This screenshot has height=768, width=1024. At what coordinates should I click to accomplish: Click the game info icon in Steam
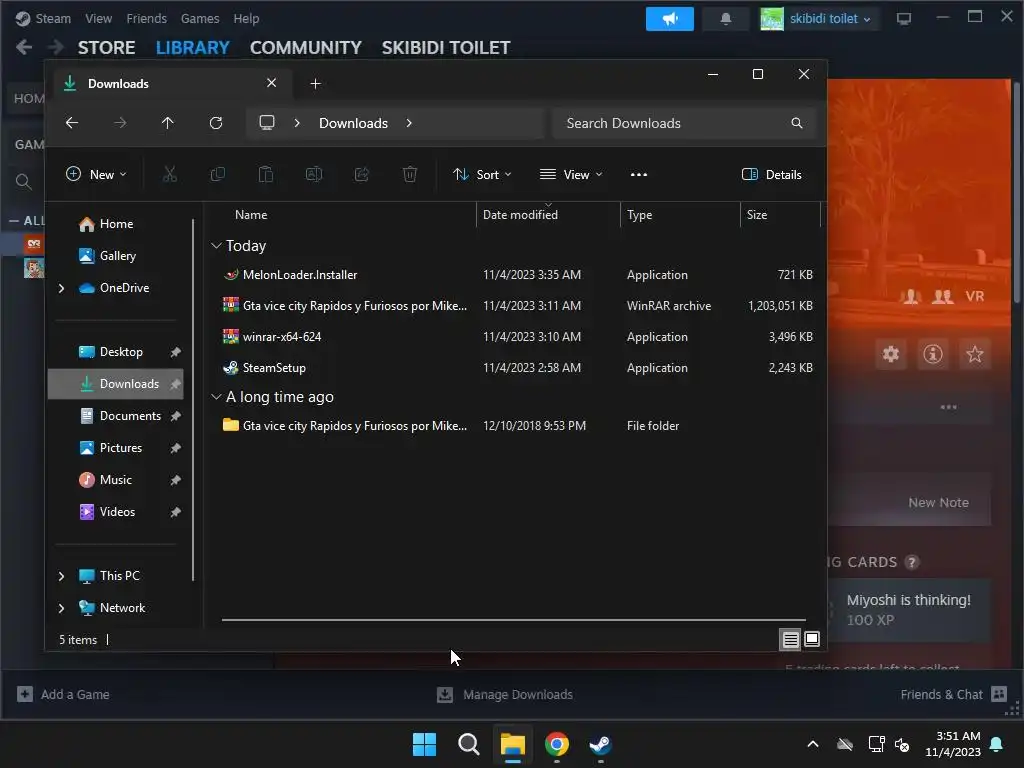click(x=933, y=354)
